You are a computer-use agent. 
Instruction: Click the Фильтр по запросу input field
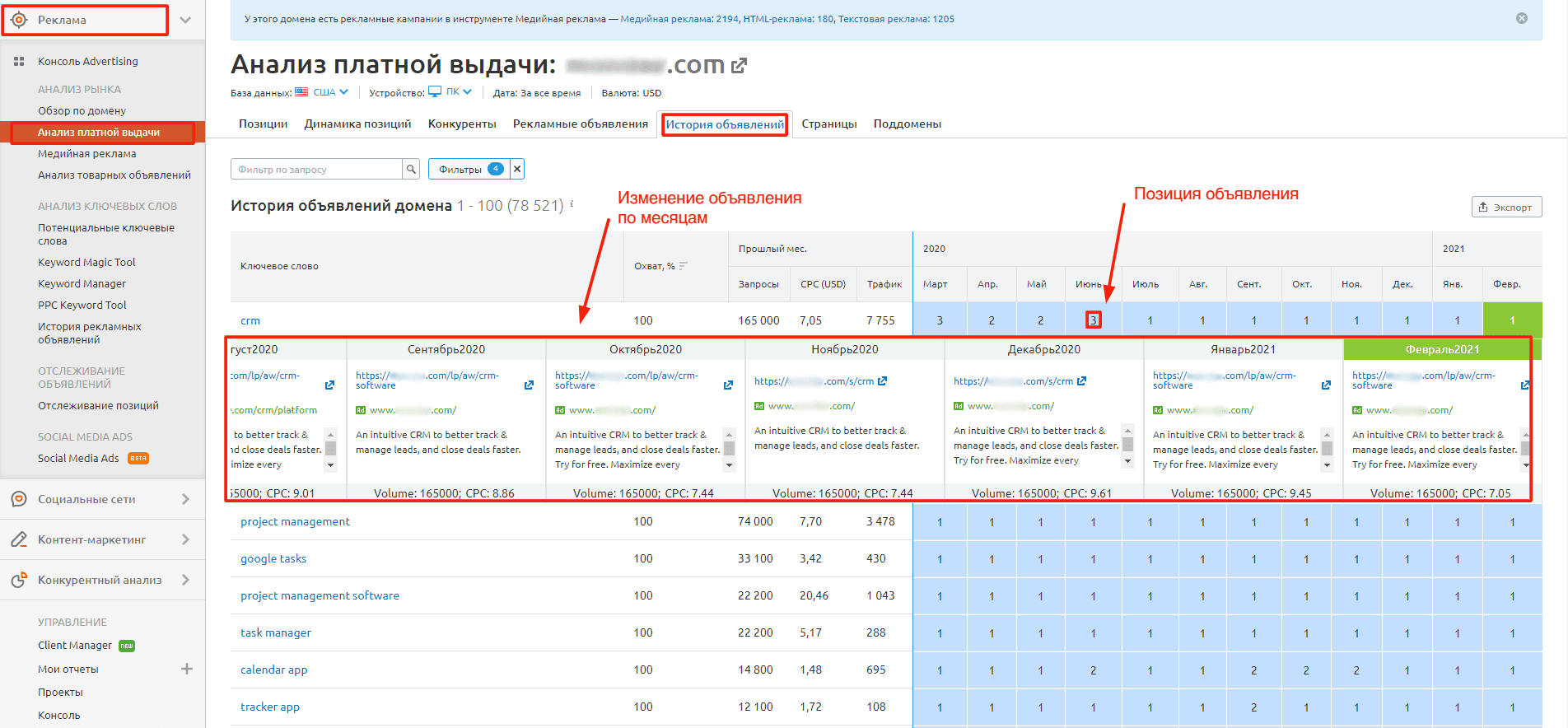point(316,170)
